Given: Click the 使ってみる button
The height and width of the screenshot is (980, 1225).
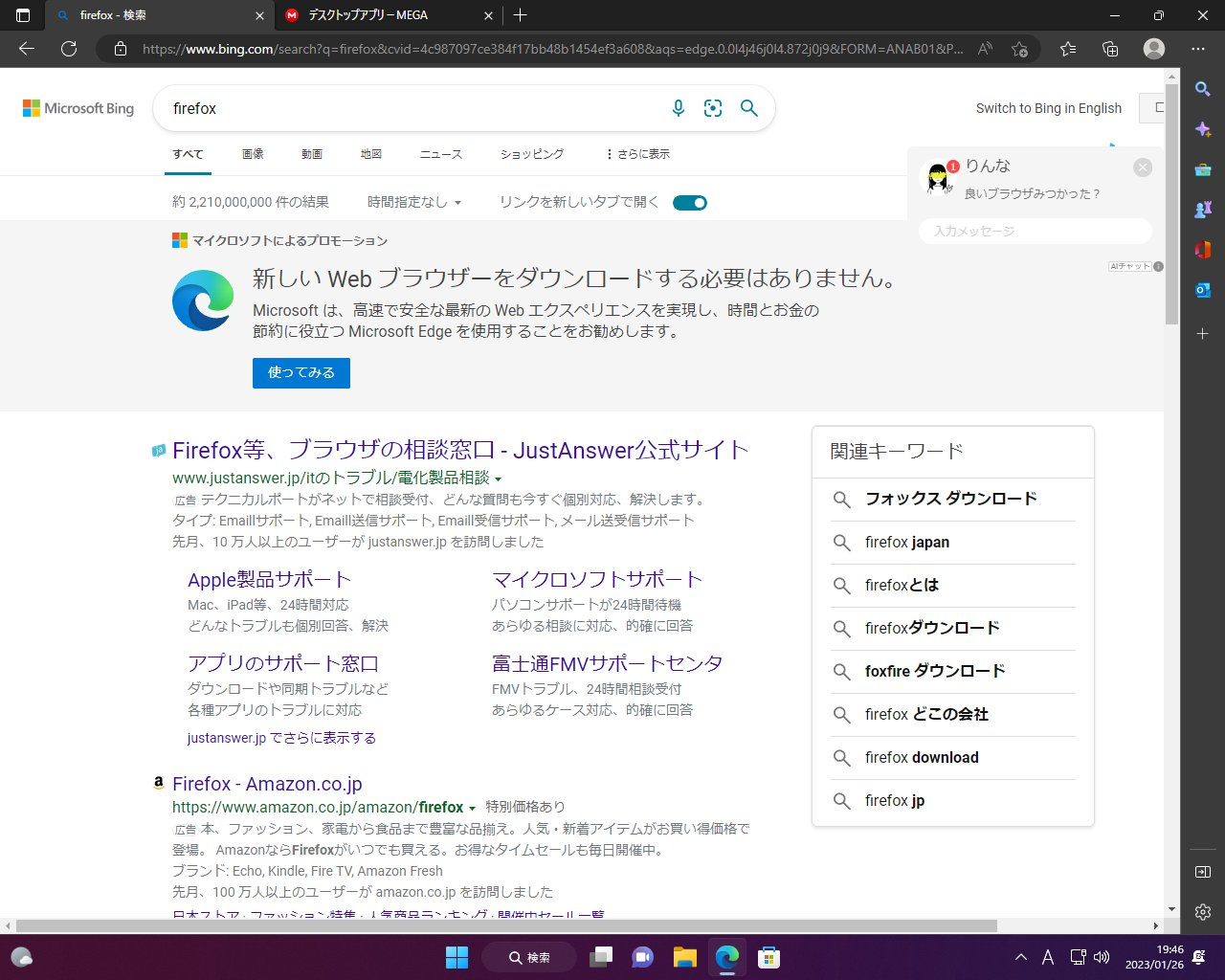Looking at the screenshot, I should [x=301, y=373].
